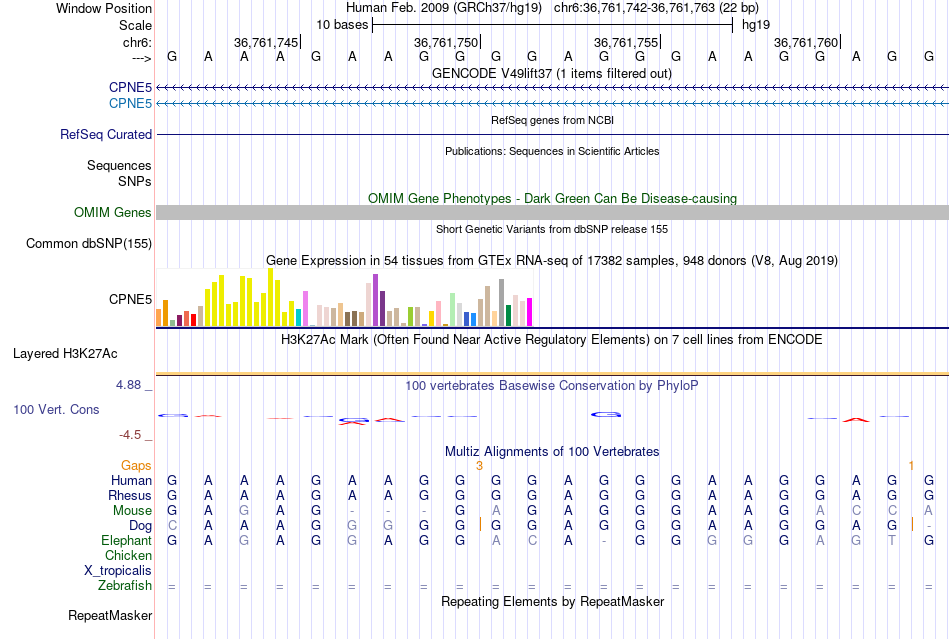Image resolution: width=950 pixels, height=639 pixels.
Task: Click the magenta bar in the GTEx expression chart
Action: point(530,312)
